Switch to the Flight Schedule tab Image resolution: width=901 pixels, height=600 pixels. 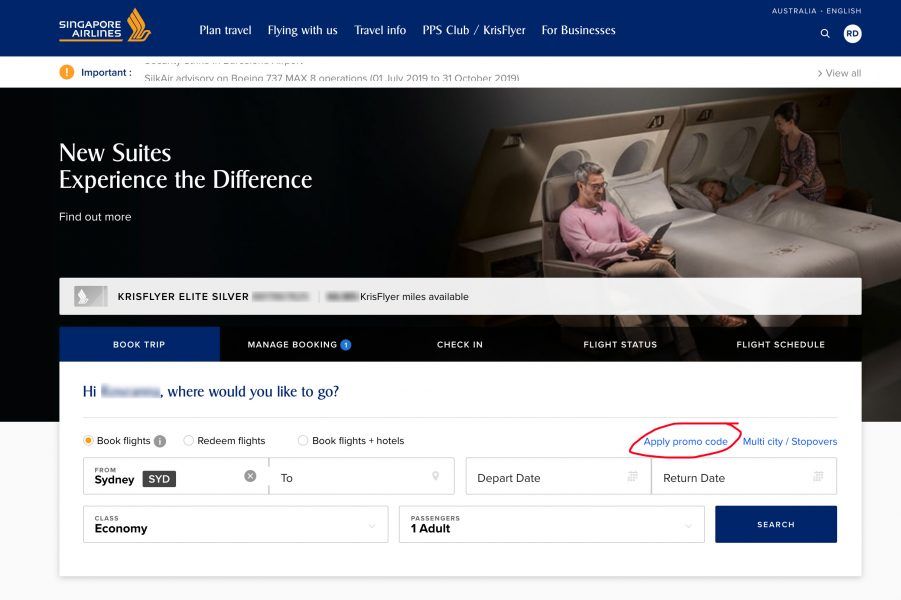(780, 344)
